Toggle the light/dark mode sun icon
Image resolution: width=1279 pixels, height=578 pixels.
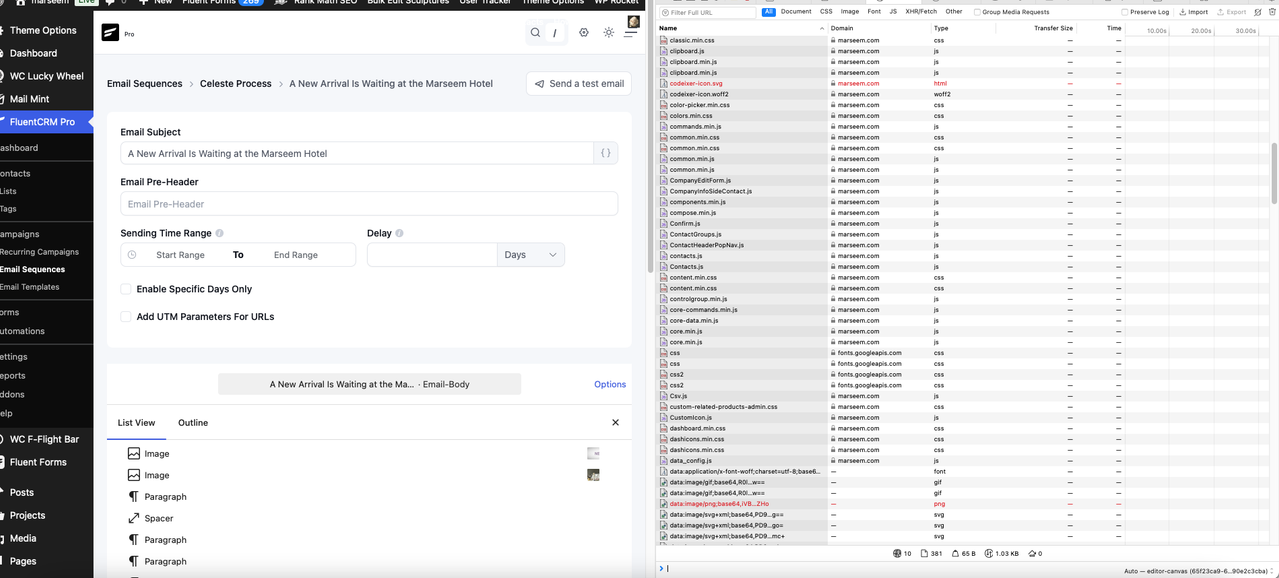609,33
